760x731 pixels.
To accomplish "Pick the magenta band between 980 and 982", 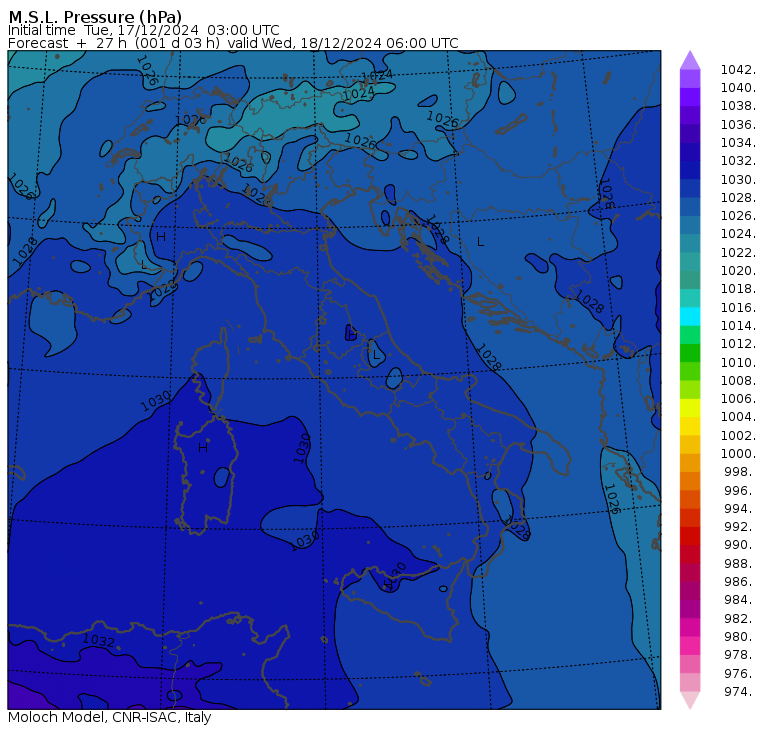I will [x=690, y=627].
